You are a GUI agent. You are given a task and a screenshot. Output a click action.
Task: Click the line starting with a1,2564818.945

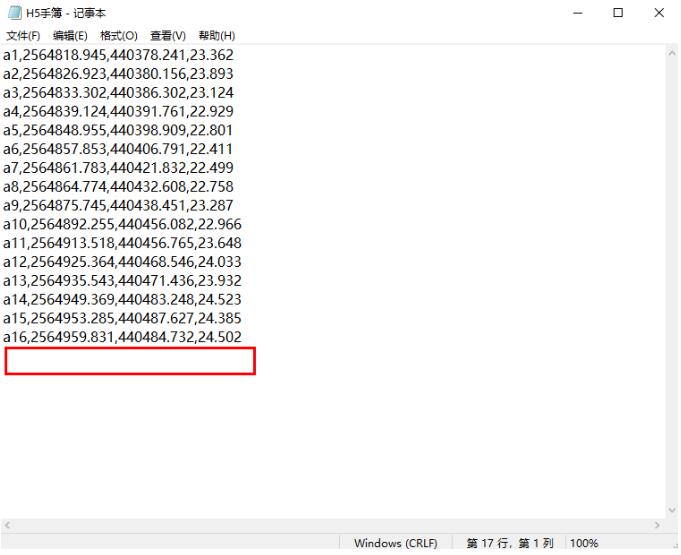118,55
